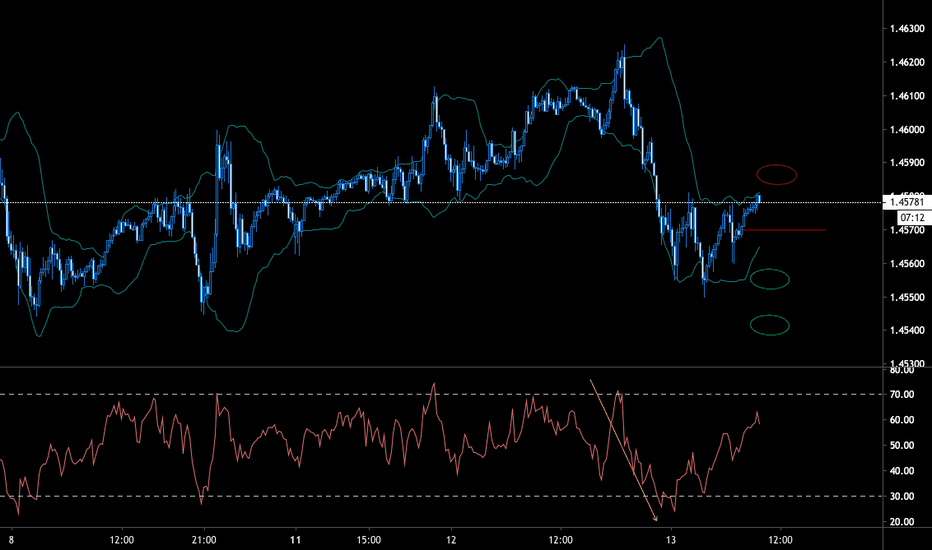Click the day 13 date label on time axis

(671, 540)
